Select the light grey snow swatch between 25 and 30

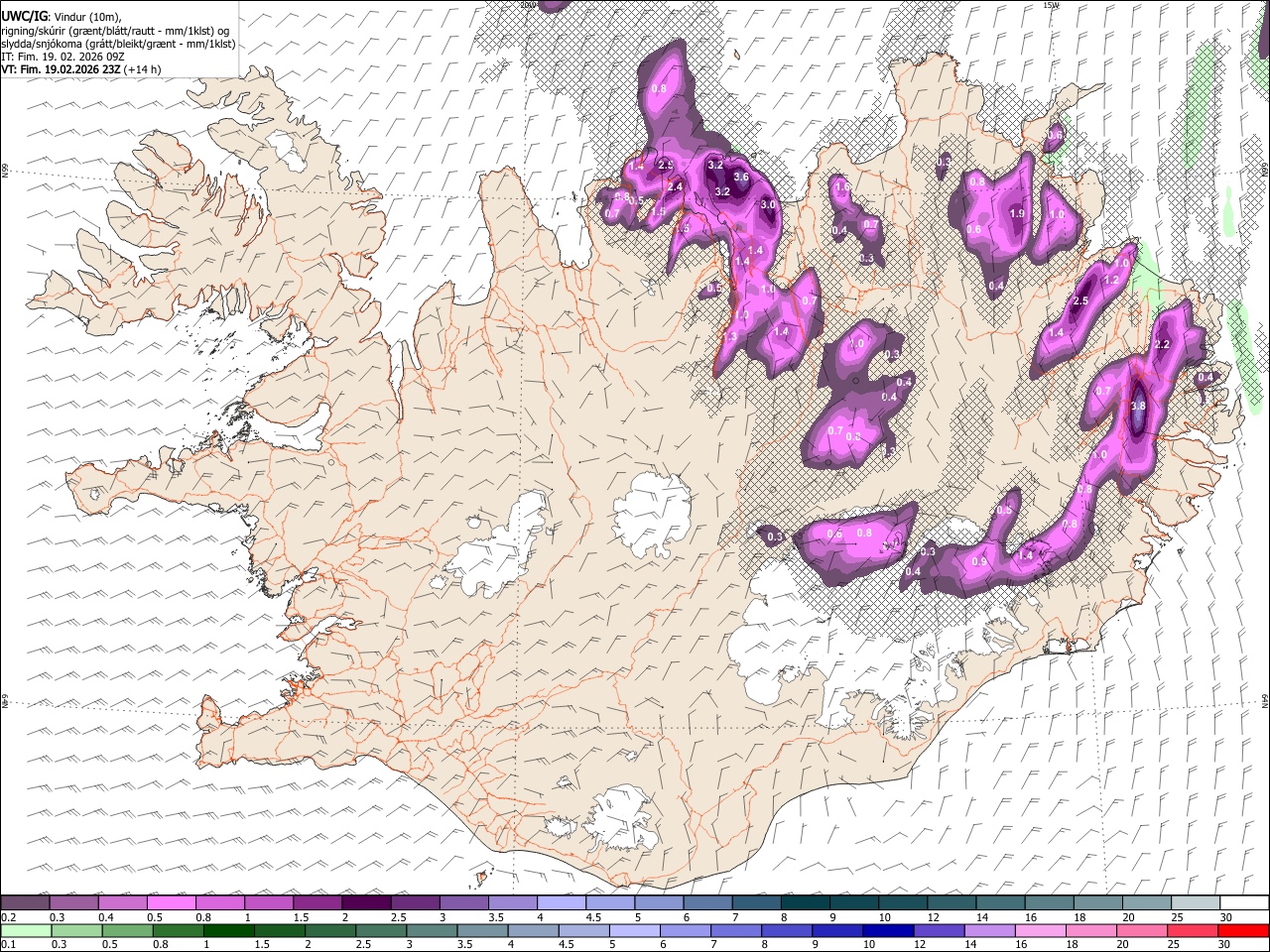[x=1197, y=902]
